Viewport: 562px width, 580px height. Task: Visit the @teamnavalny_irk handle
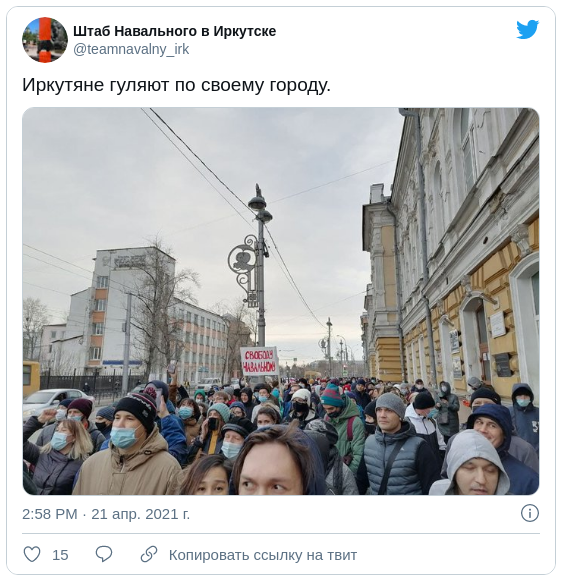point(131,49)
